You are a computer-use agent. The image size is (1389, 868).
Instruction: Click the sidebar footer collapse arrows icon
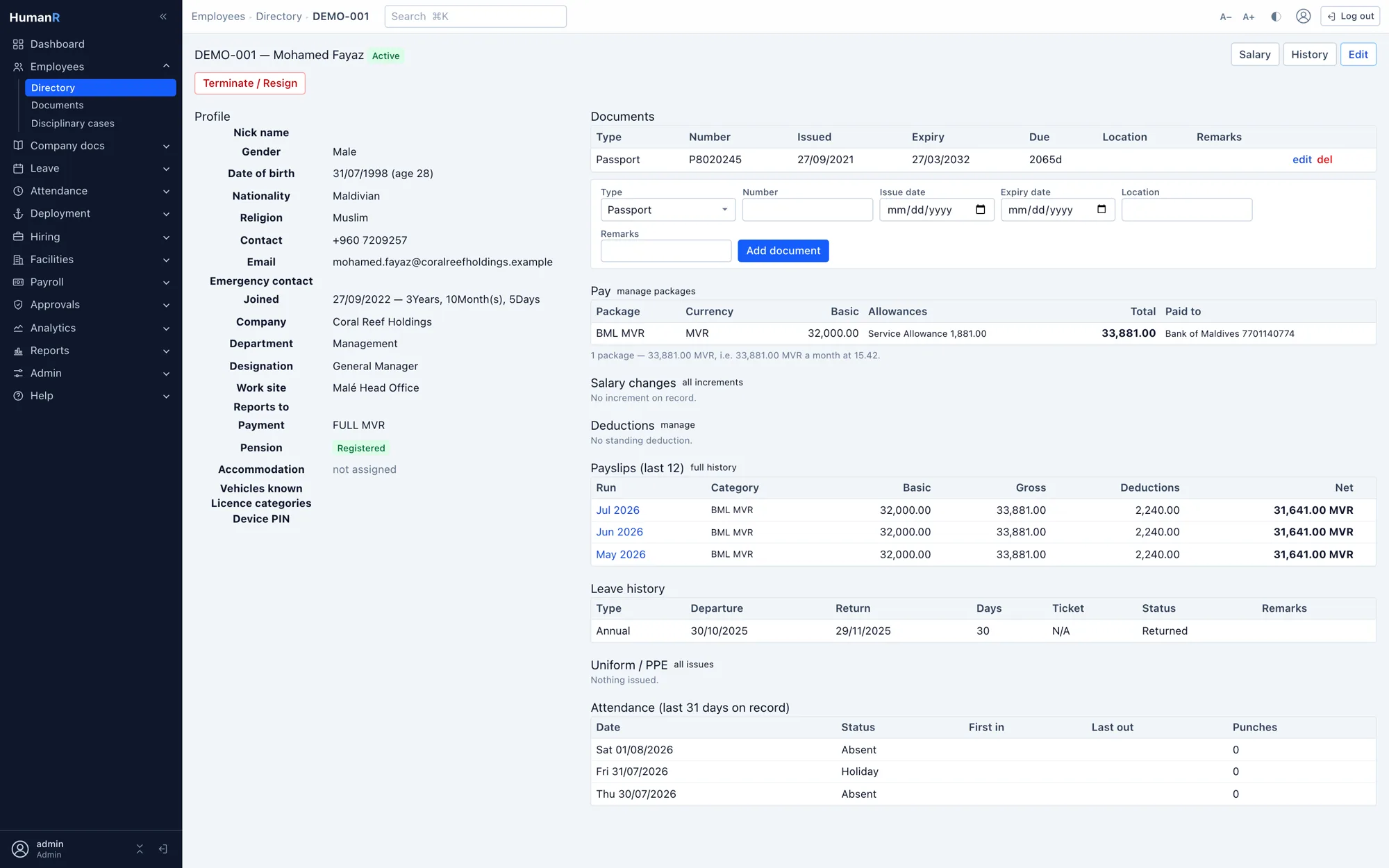click(x=140, y=849)
